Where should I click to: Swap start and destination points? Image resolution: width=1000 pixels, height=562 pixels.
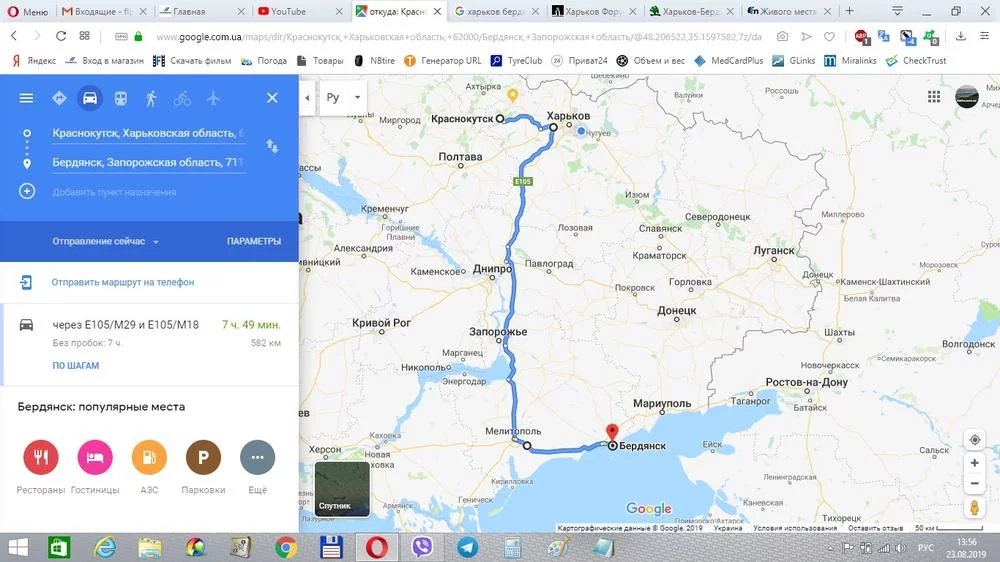pos(272,146)
